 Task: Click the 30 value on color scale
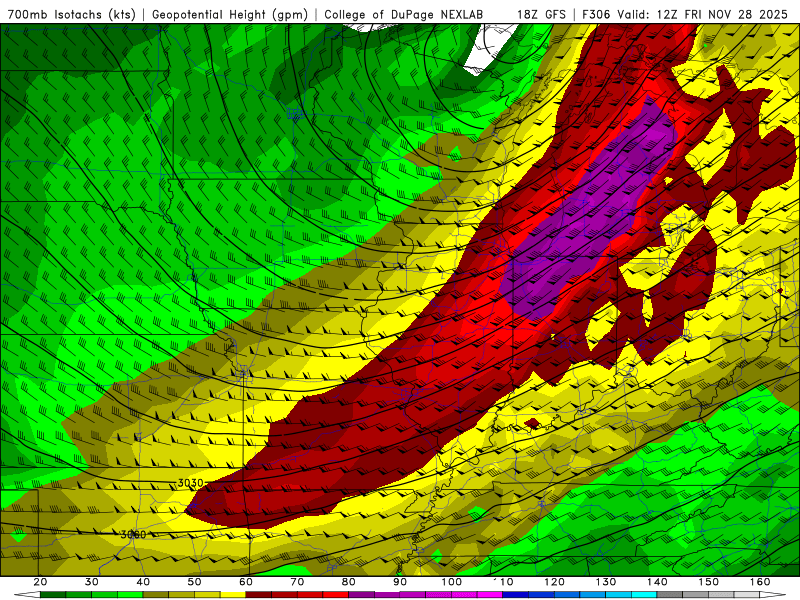coord(92,582)
